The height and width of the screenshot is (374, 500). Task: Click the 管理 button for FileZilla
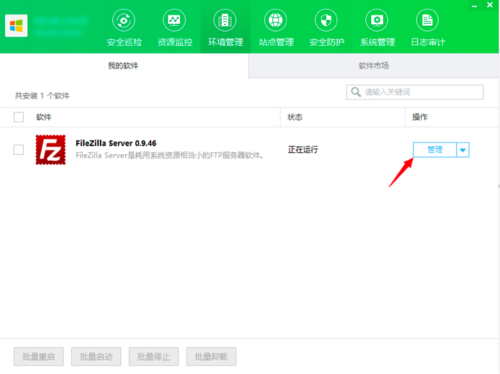(435, 150)
